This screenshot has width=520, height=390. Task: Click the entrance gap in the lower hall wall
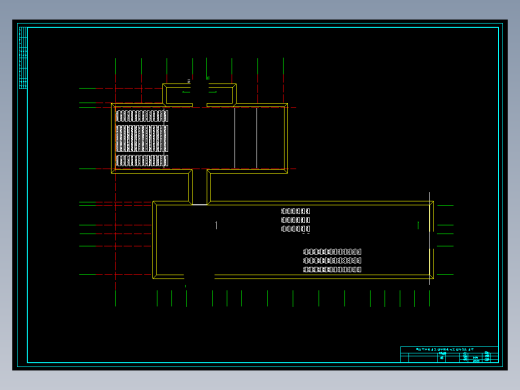(x=199, y=277)
